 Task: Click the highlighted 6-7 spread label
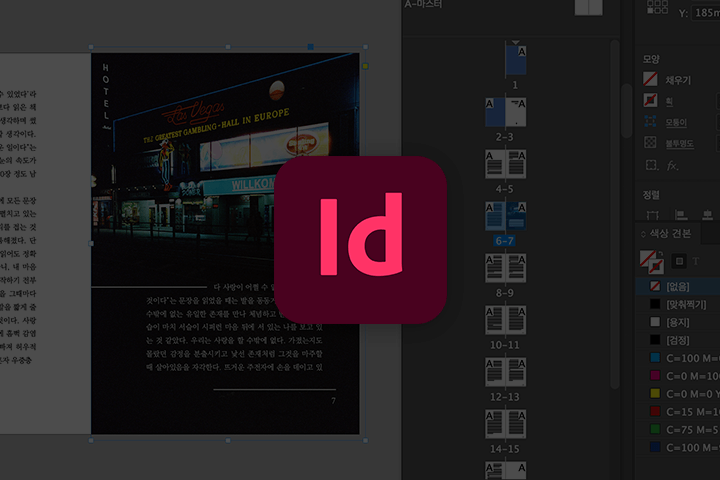(505, 241)
